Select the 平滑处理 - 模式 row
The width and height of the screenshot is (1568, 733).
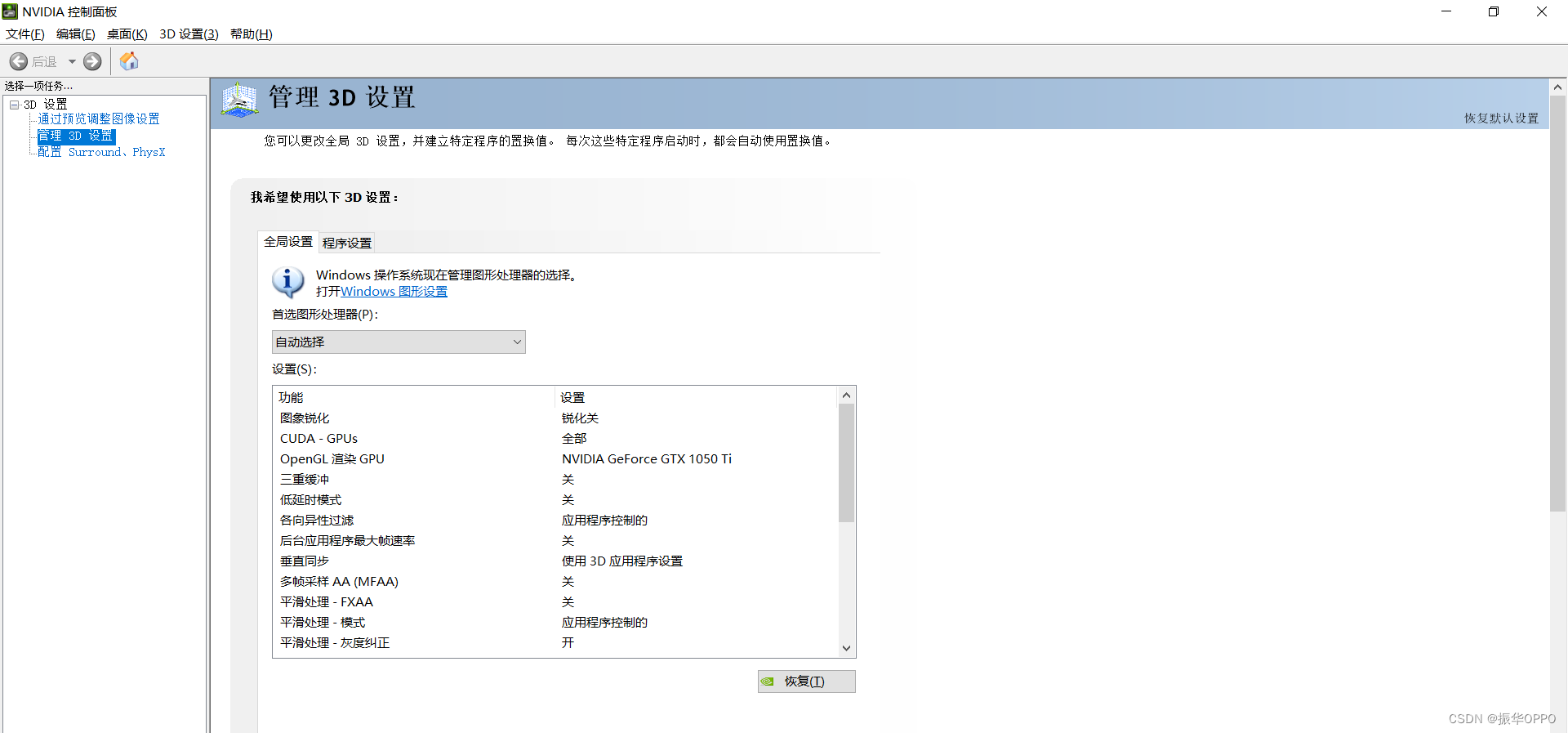click(x=555, y=623)
